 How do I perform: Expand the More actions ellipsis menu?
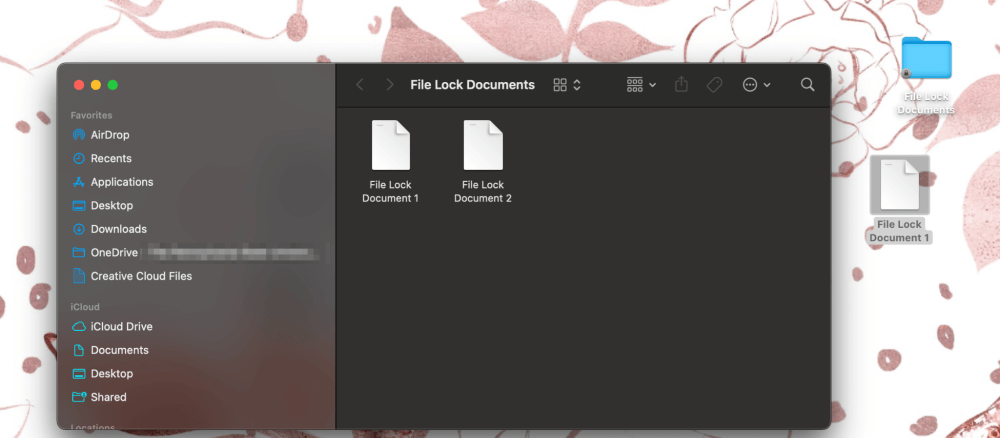(756, 85)
